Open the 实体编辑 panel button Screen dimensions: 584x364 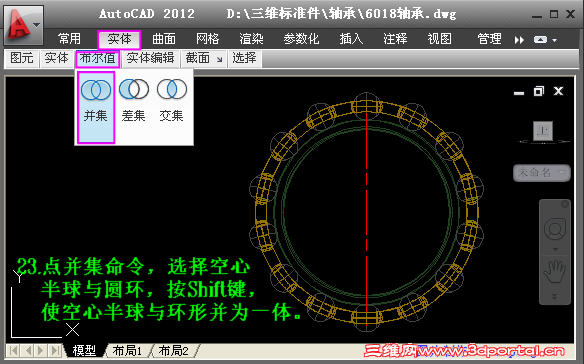tap(150, 58)
